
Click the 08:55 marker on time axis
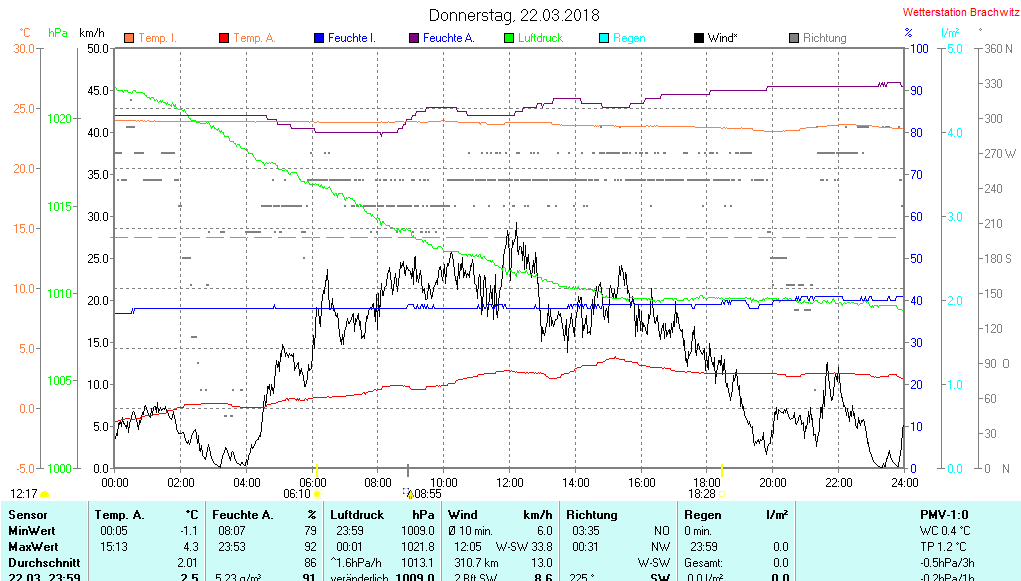click(x=428, y=493)
